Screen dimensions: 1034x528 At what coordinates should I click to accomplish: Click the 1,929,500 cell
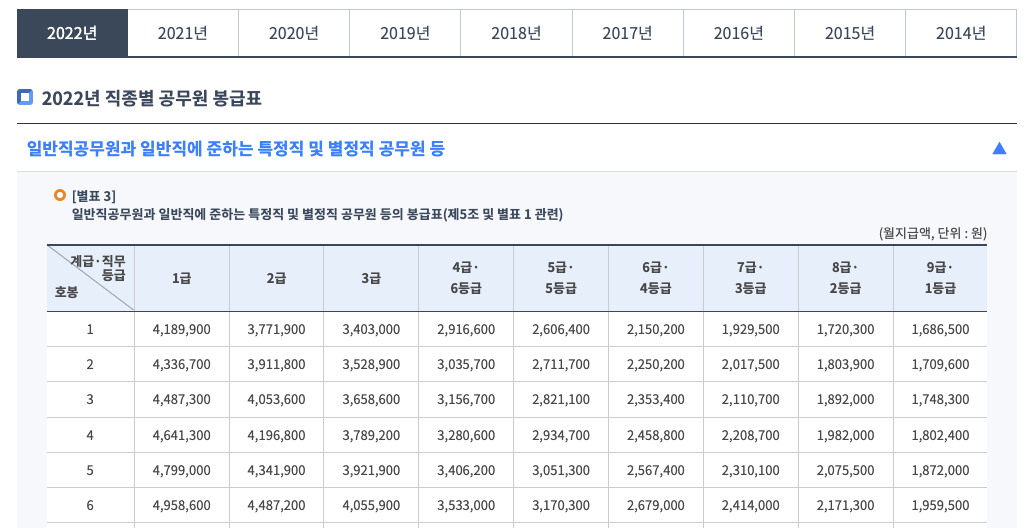[751, 329]
